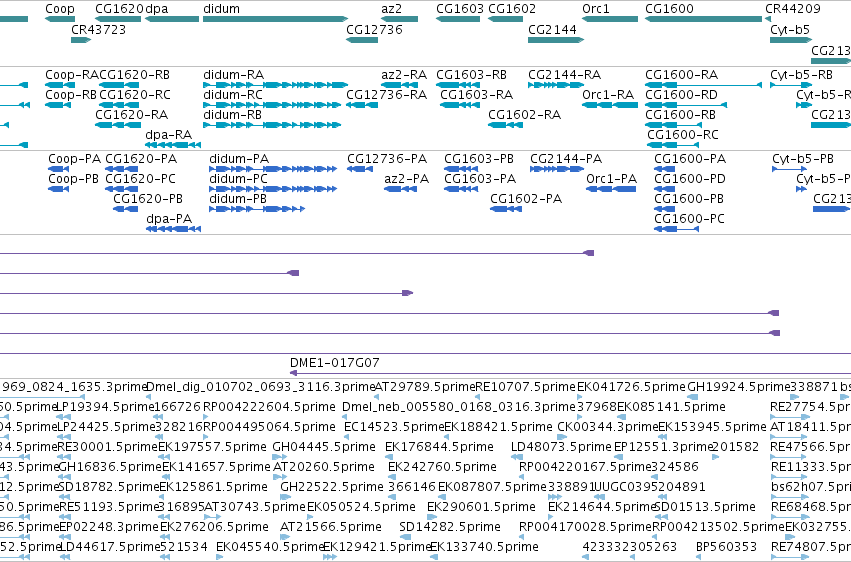Click the CG1600-PD protein label
The height and width of the screenshot is (562, 851).
(690, 179)
